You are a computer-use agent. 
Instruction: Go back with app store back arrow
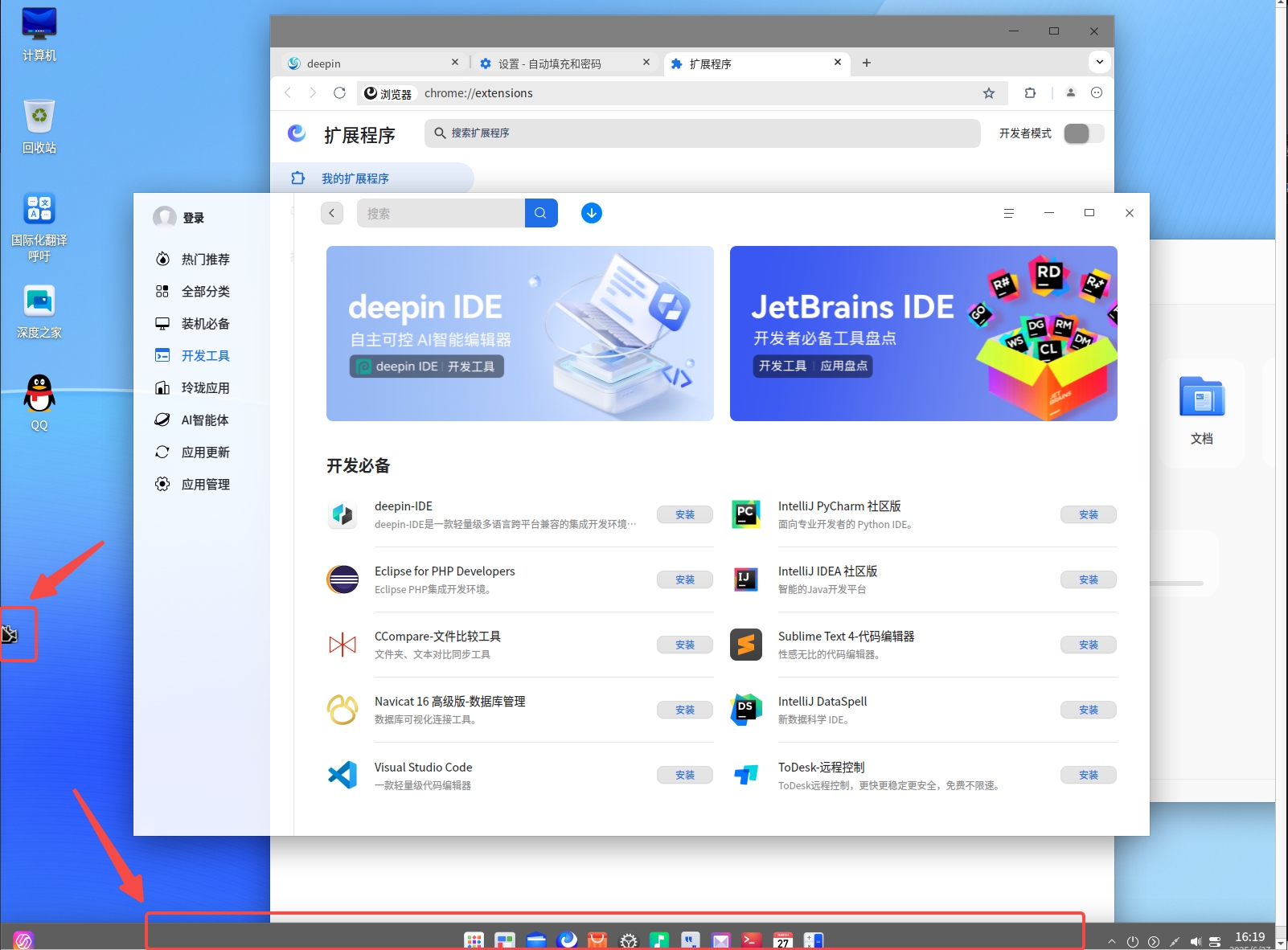pyautogui.click(x=332, y=213)
